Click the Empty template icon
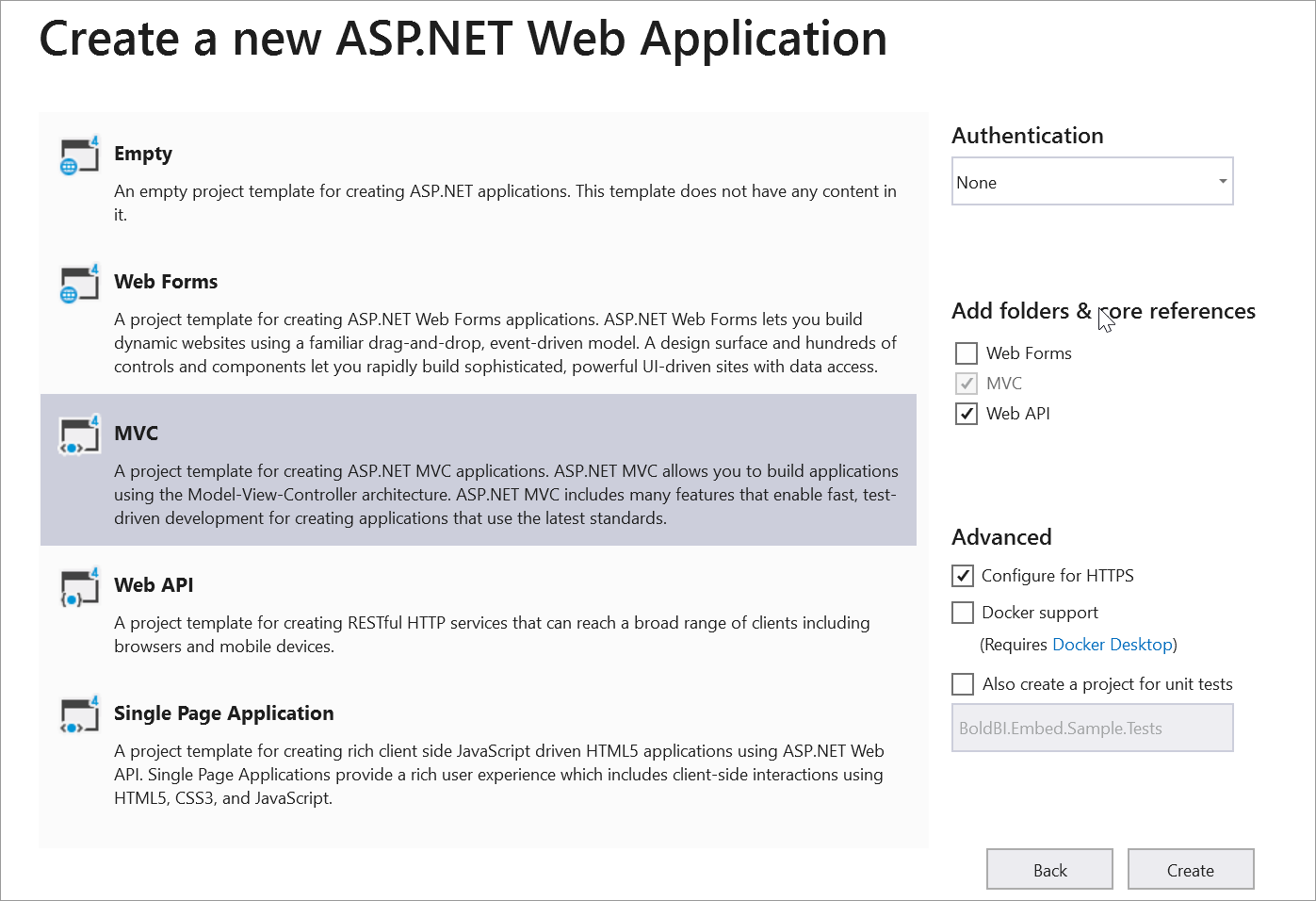1316x901 pixels. tap(79, 156)
